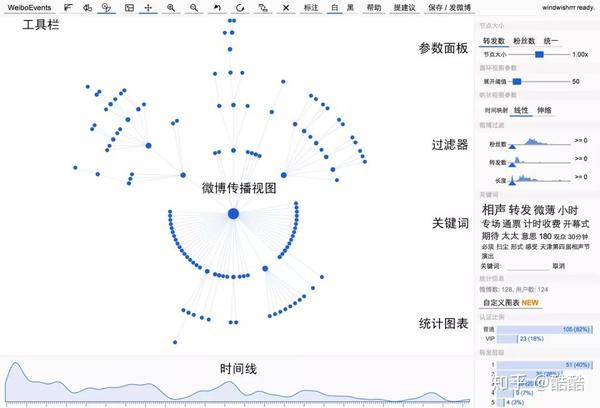Click keyword 计时收费
Viewport: 600px width, 408px height.
pyautogui.click(x=542, y=224)
